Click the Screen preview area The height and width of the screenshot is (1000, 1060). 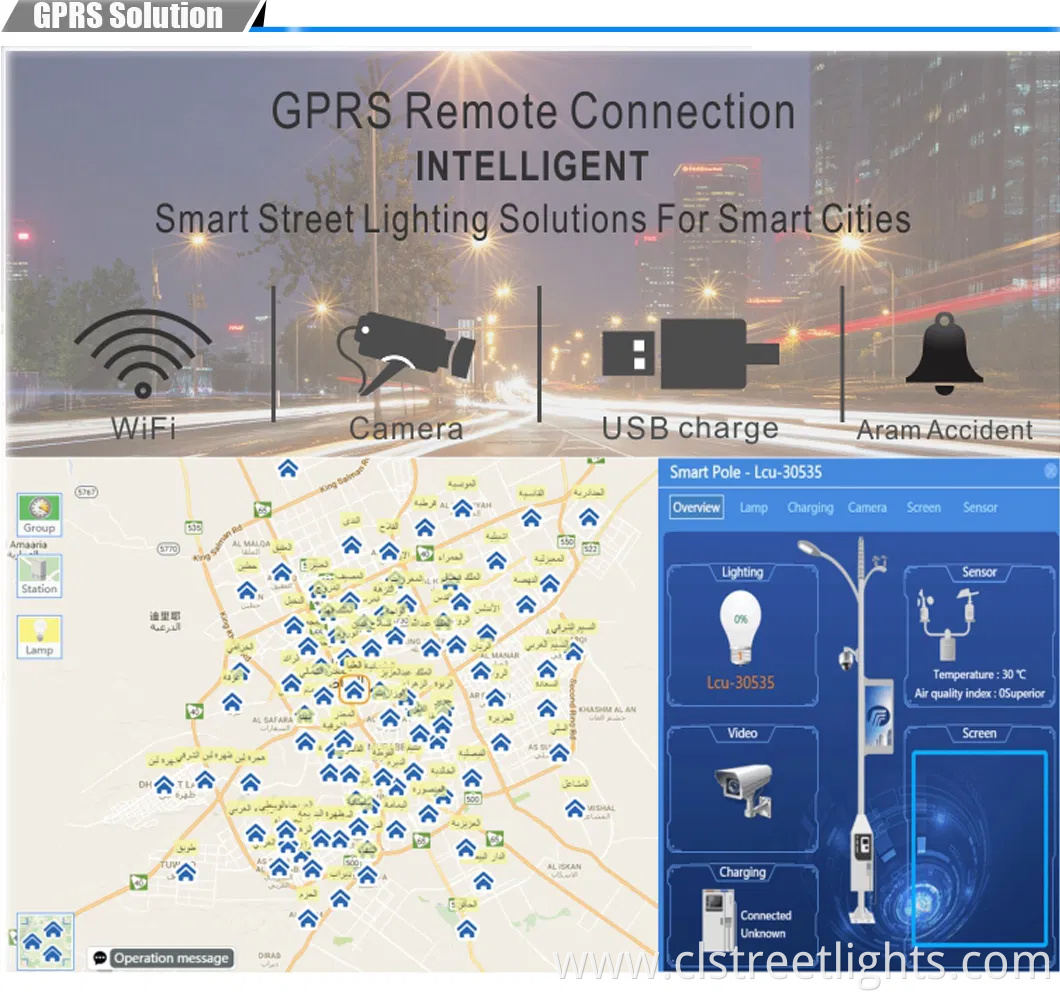[979, 848]
